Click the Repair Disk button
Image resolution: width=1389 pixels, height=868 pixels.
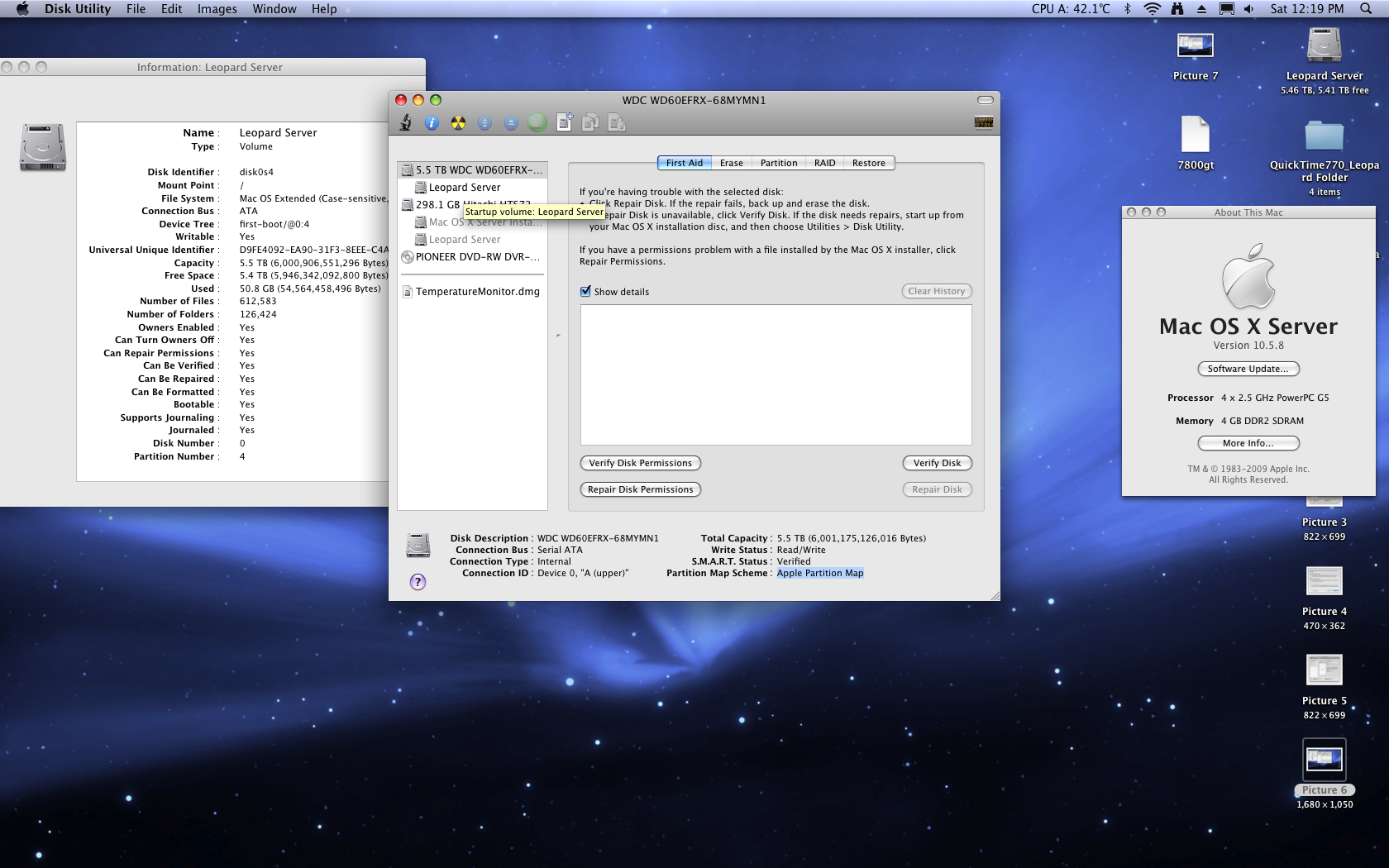pos(938,489)
